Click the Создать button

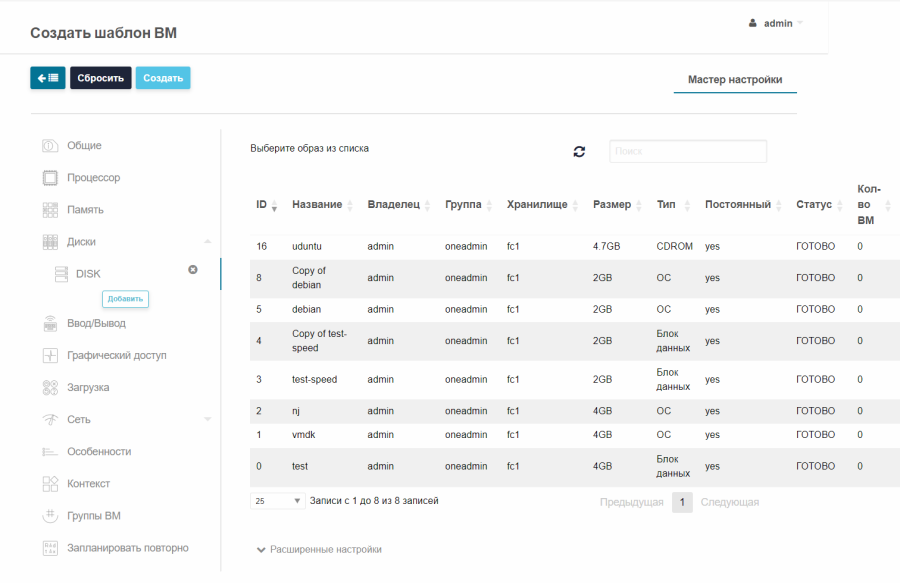pyautogui.click(x=163, y=78)
